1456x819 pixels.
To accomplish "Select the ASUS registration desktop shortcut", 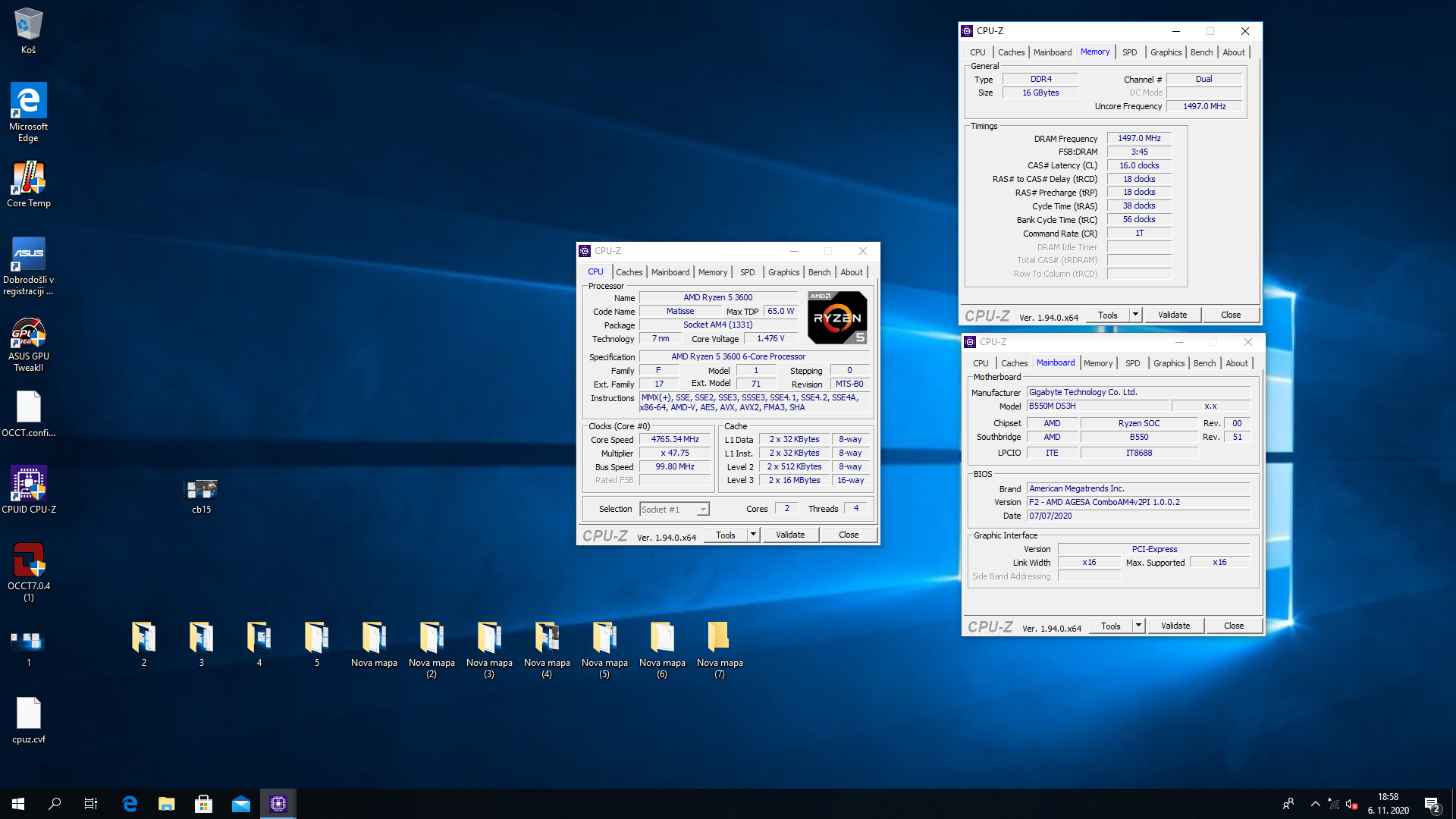I will click(28, 265).
